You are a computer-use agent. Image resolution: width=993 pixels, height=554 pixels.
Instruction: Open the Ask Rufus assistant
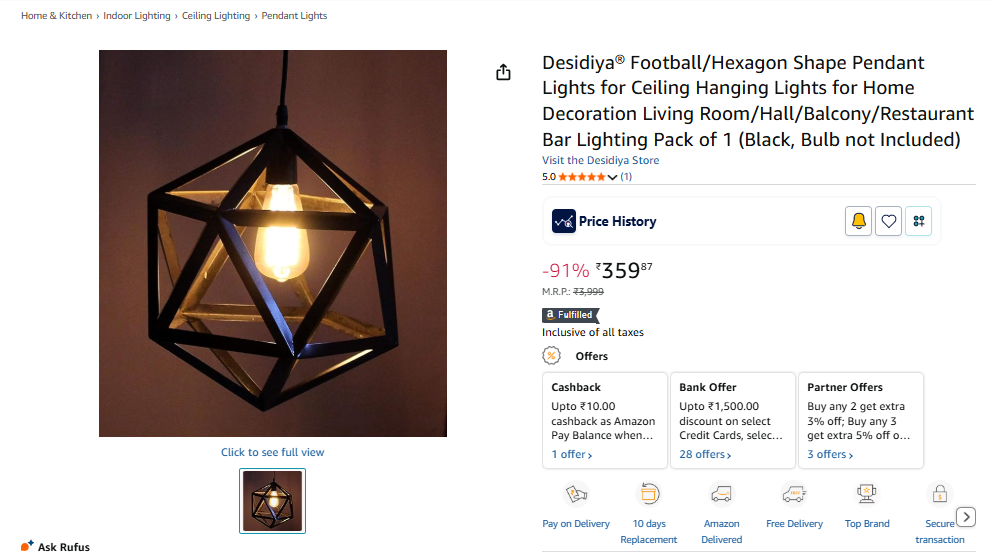pyautogui.click(x=56, y=546)
